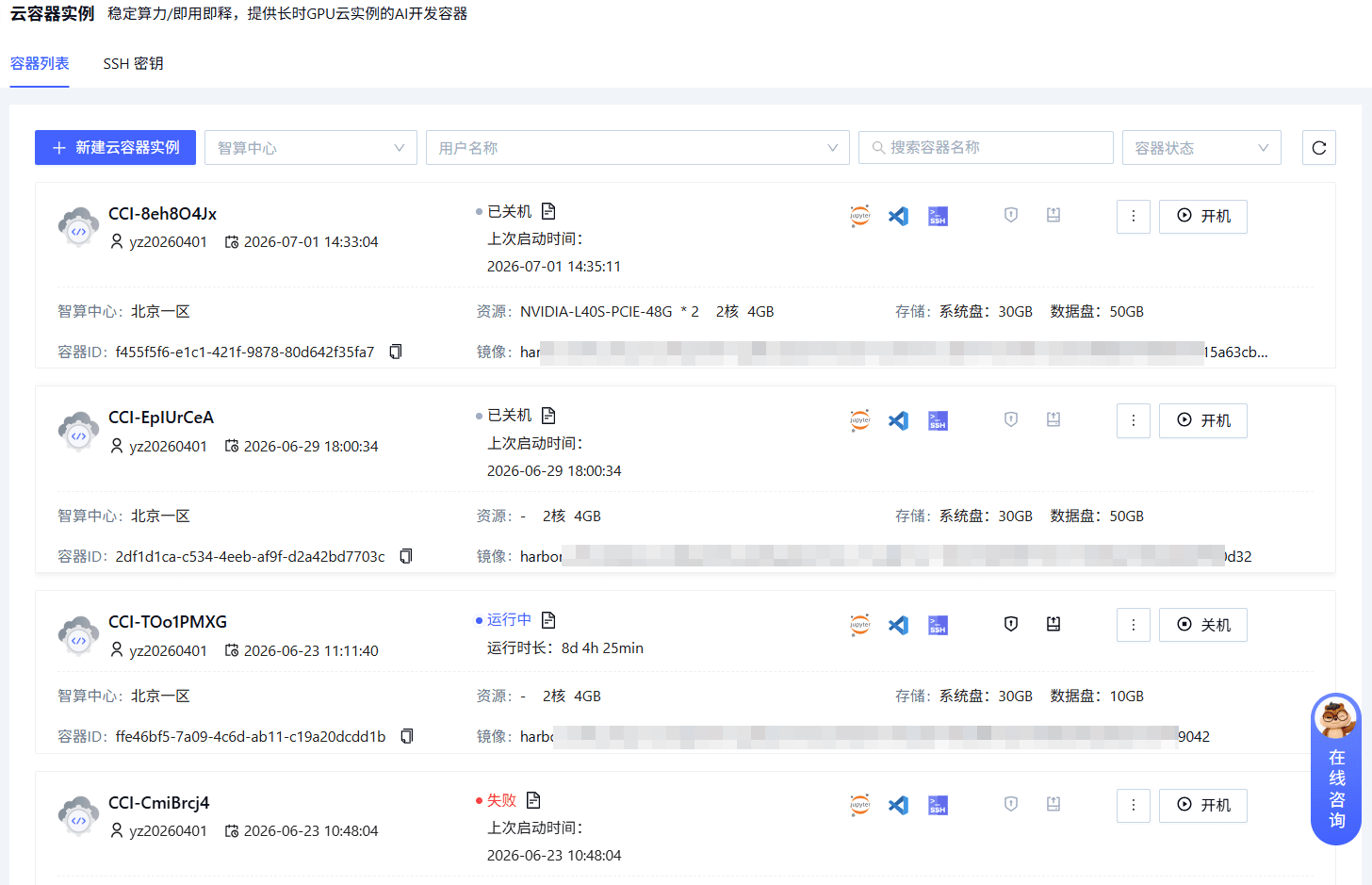Open Jupyter for container CCI-8eh8O4Jx

859,216
